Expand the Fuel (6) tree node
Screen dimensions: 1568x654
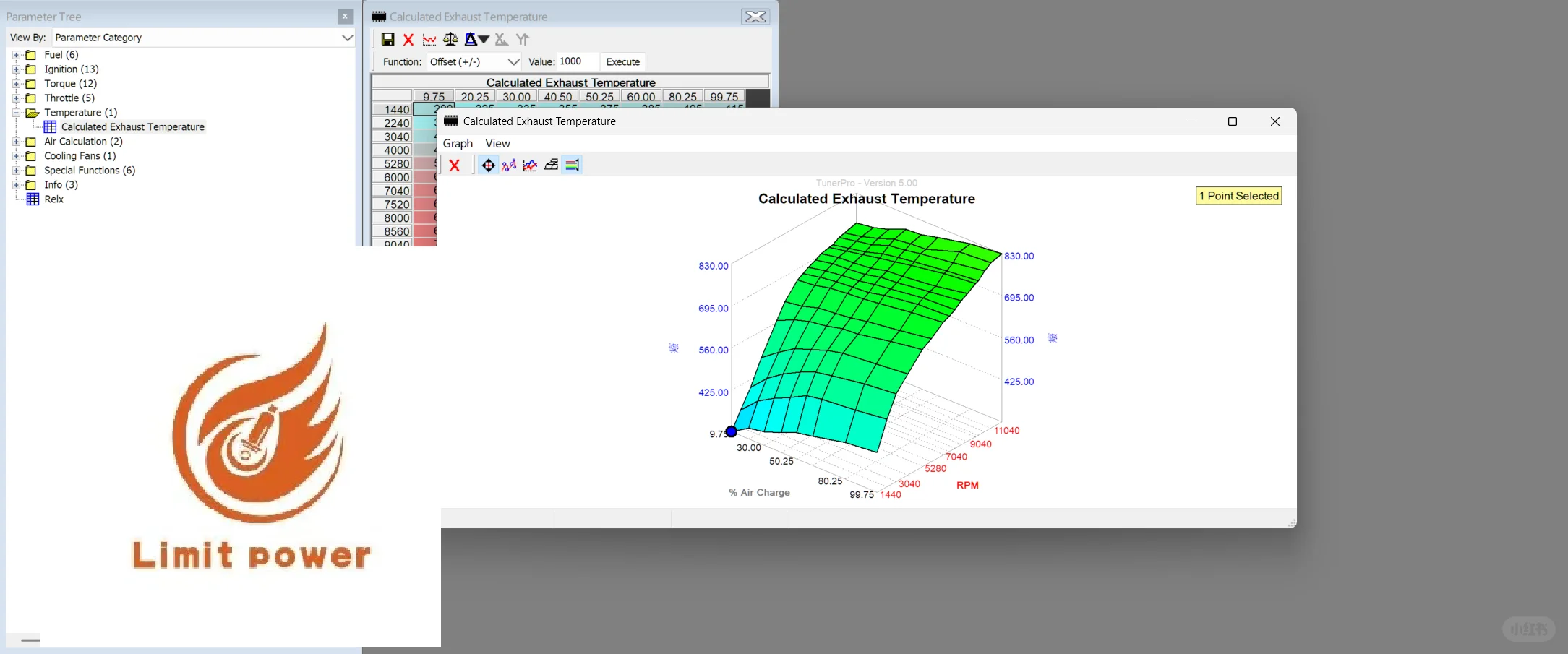16,55
